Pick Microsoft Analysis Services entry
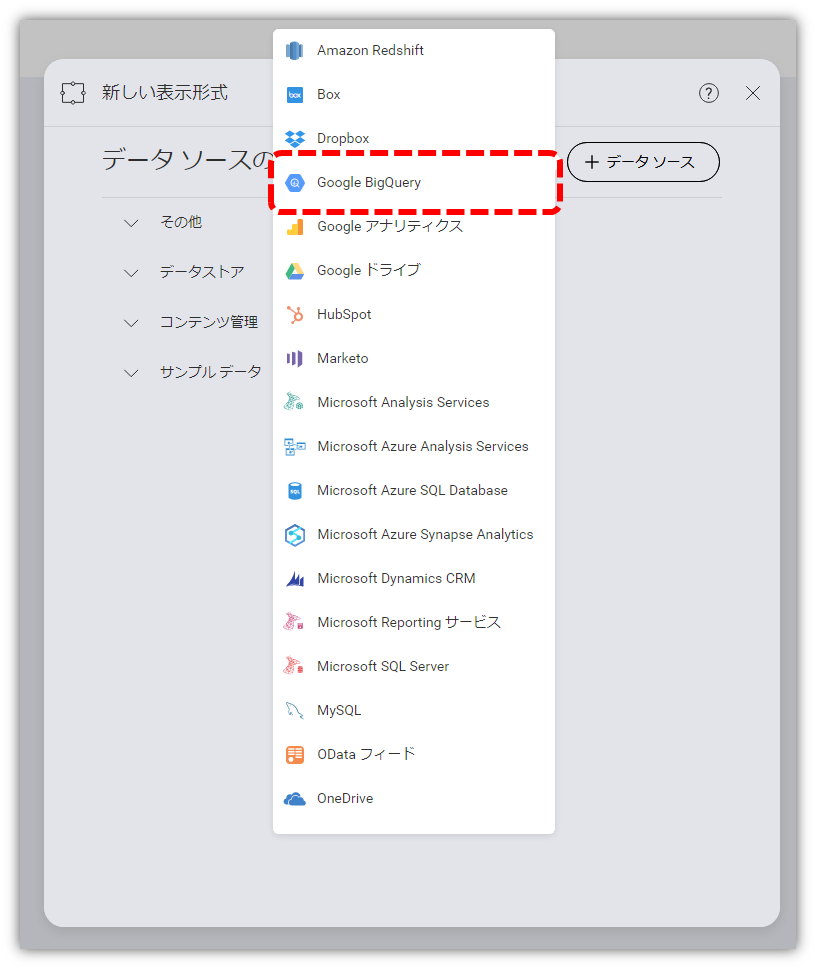Viewport: 816px width, 969px height. tap(414, 402)
